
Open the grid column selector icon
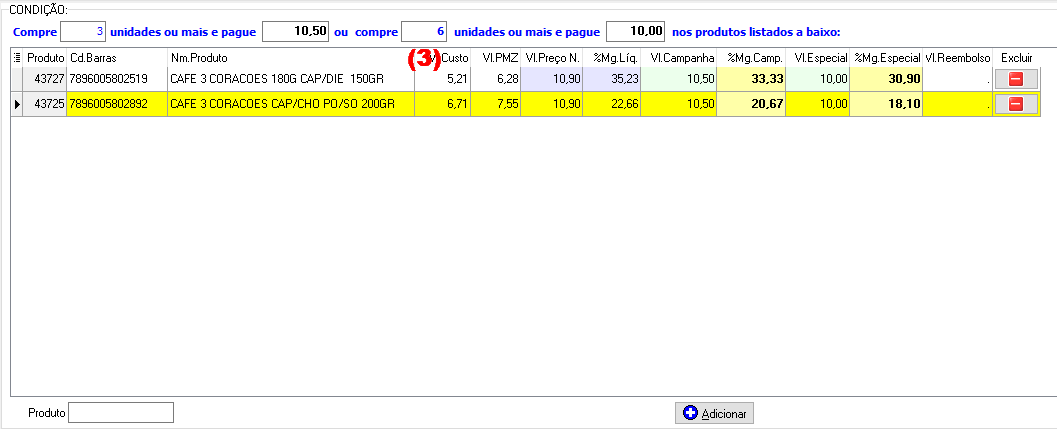point(17,58)
